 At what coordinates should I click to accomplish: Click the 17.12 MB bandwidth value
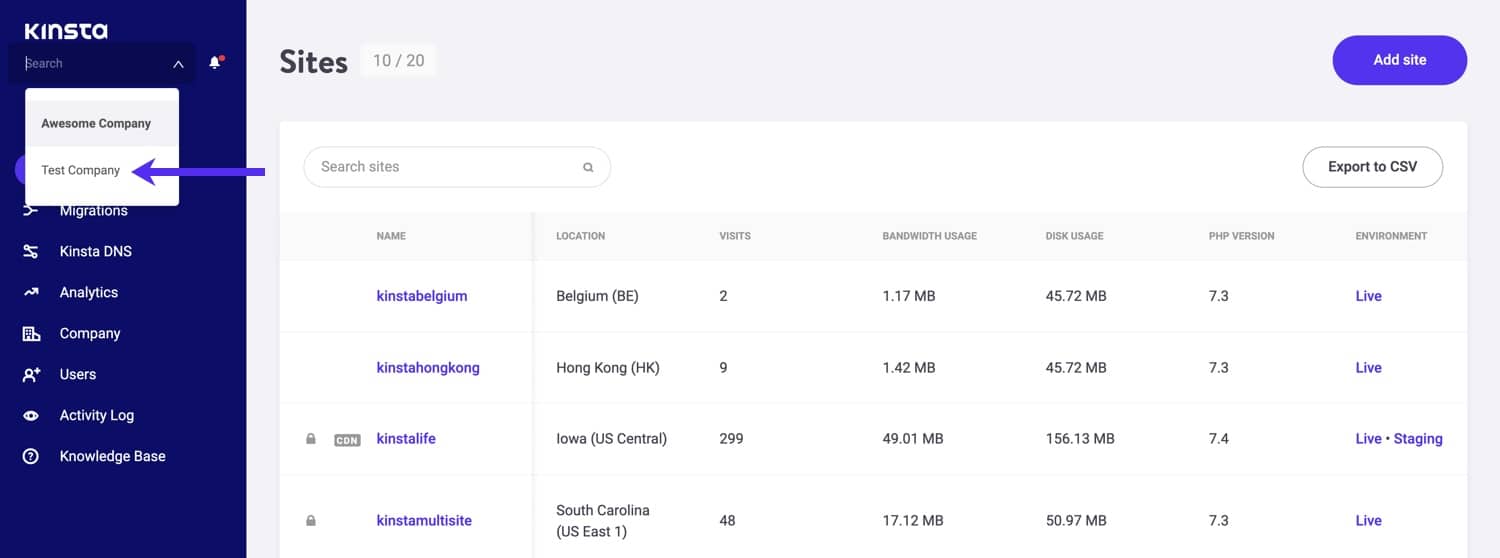(x=912, y=521)
